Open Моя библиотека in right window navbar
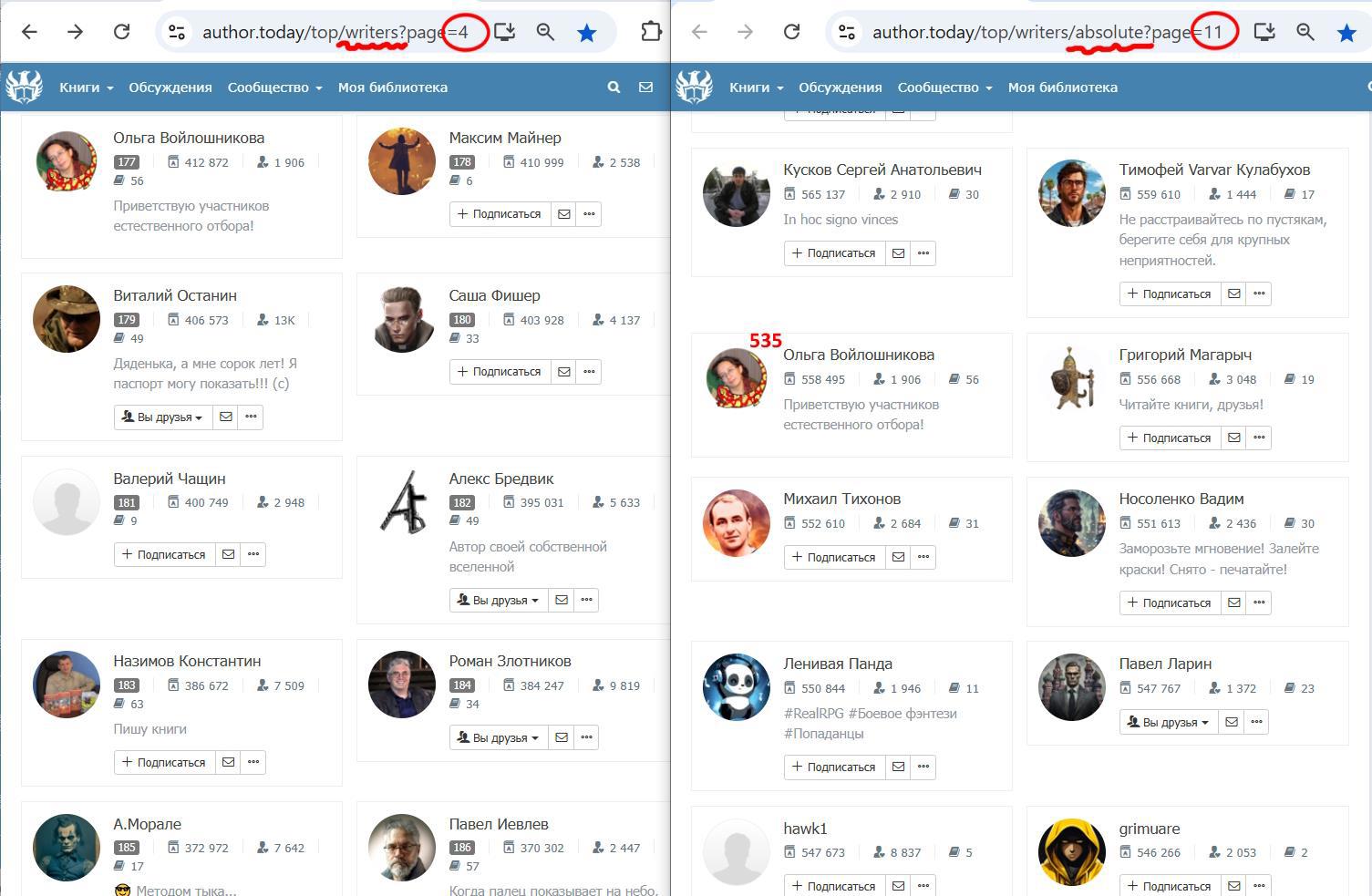Viewport: 1372px width, 896px height. click(1063, 88)
